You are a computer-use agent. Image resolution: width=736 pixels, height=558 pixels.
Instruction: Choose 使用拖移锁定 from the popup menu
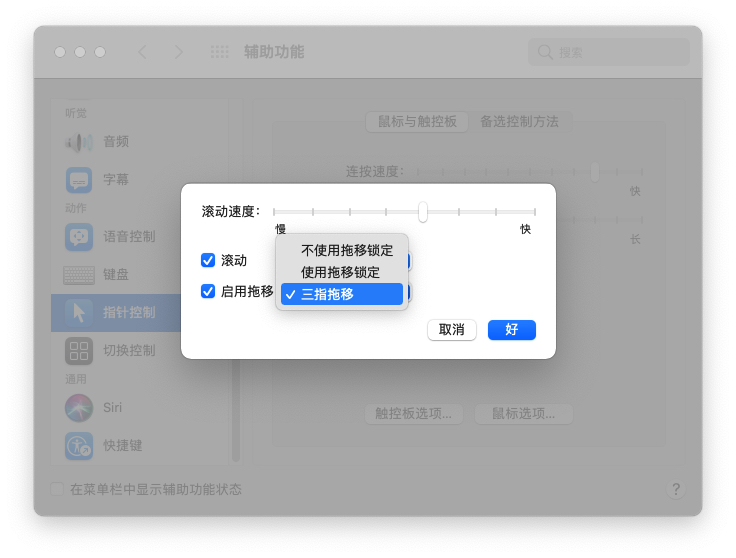point(342,272)
